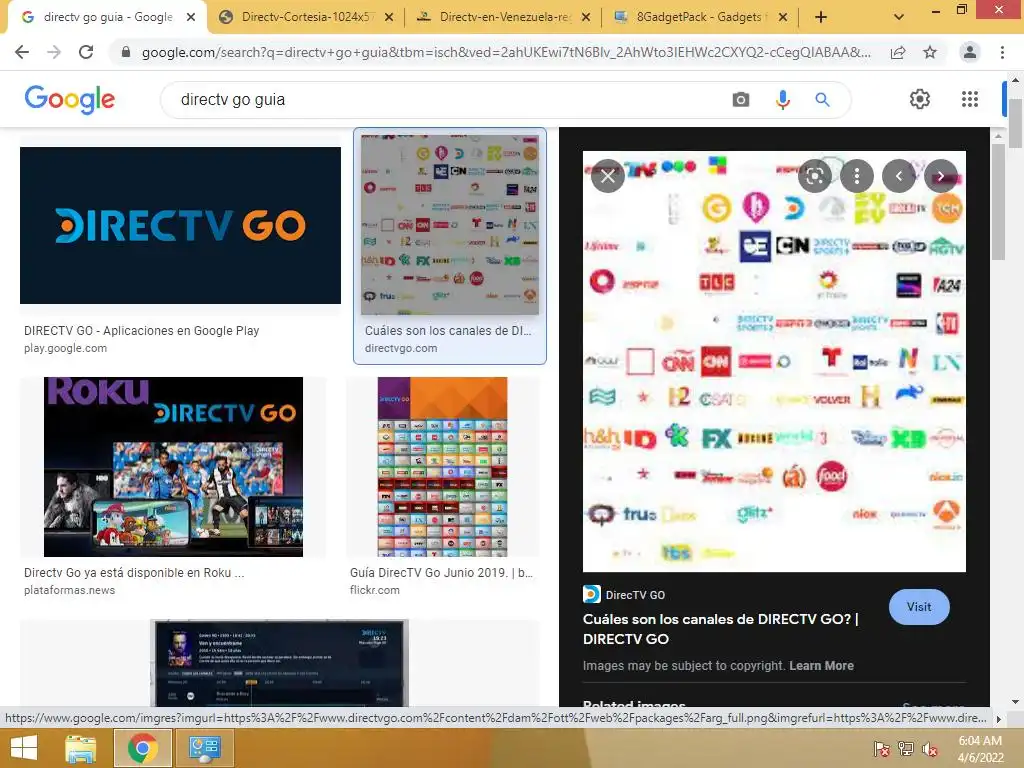Open the Windows Start menu
The image size is (1024, 768).
24,748
